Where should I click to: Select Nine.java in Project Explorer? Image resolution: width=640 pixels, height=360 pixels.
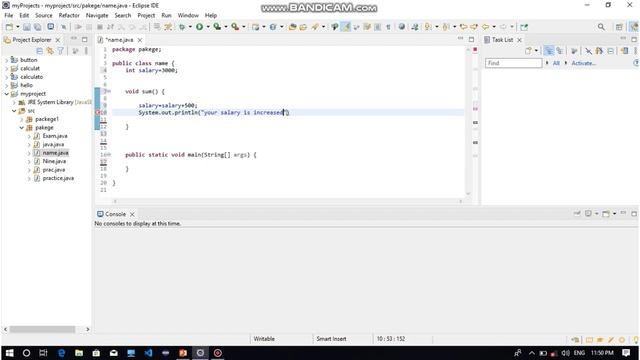tap(54, 161)
